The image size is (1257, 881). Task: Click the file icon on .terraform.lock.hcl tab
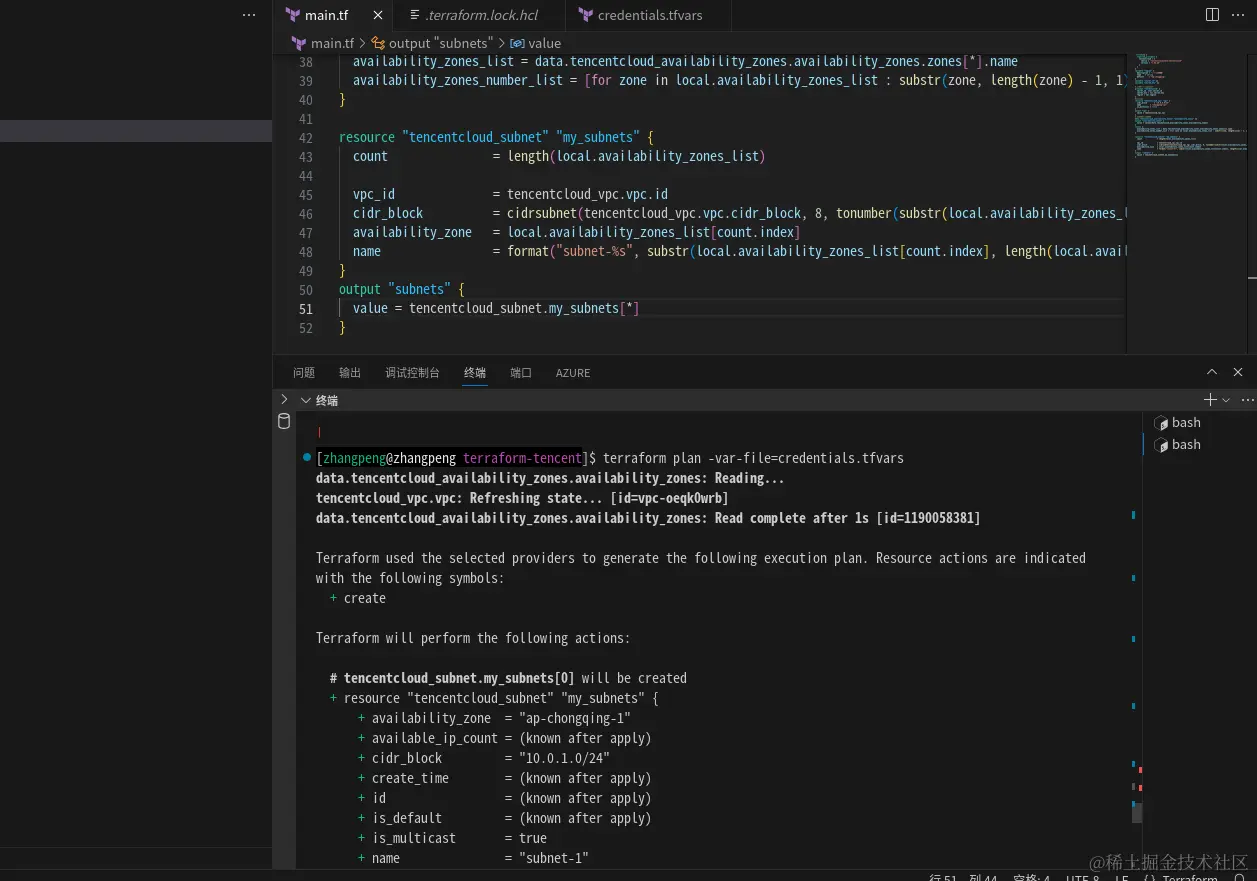[x=413, y=15]
